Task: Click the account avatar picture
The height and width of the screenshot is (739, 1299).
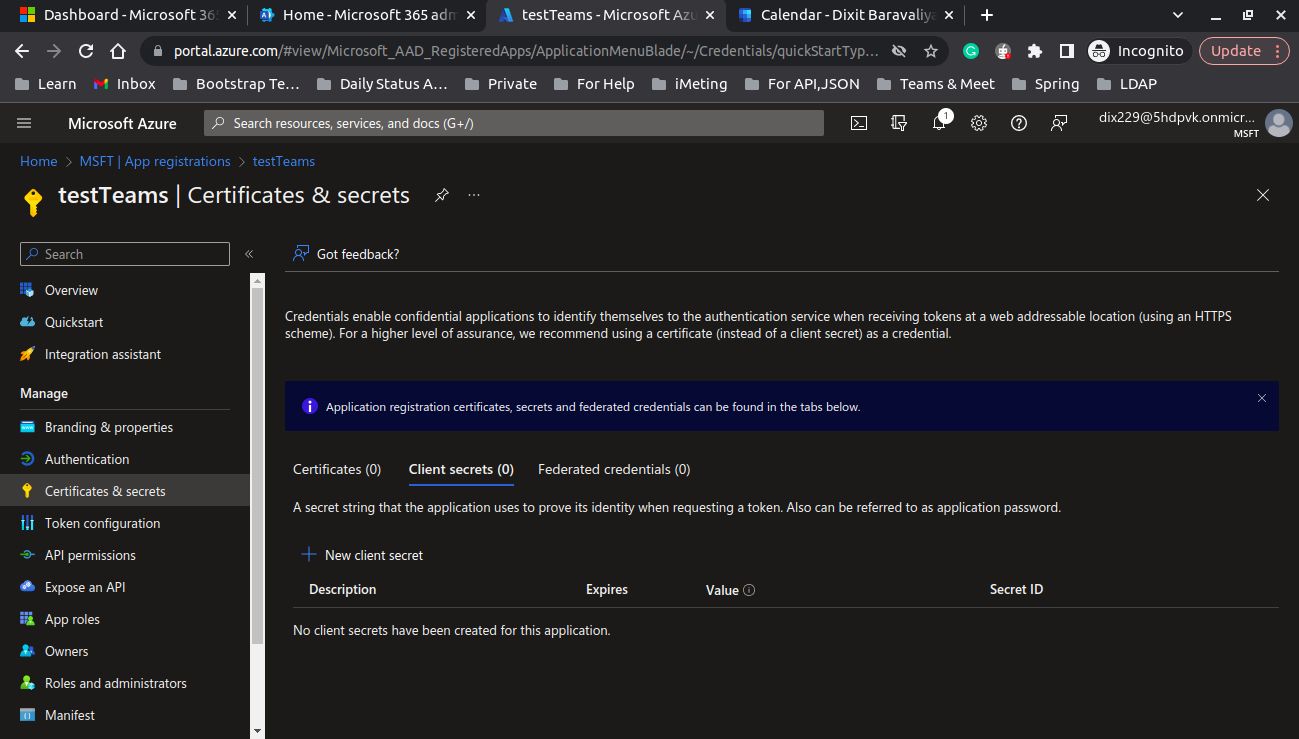Action: point(1278,123)
